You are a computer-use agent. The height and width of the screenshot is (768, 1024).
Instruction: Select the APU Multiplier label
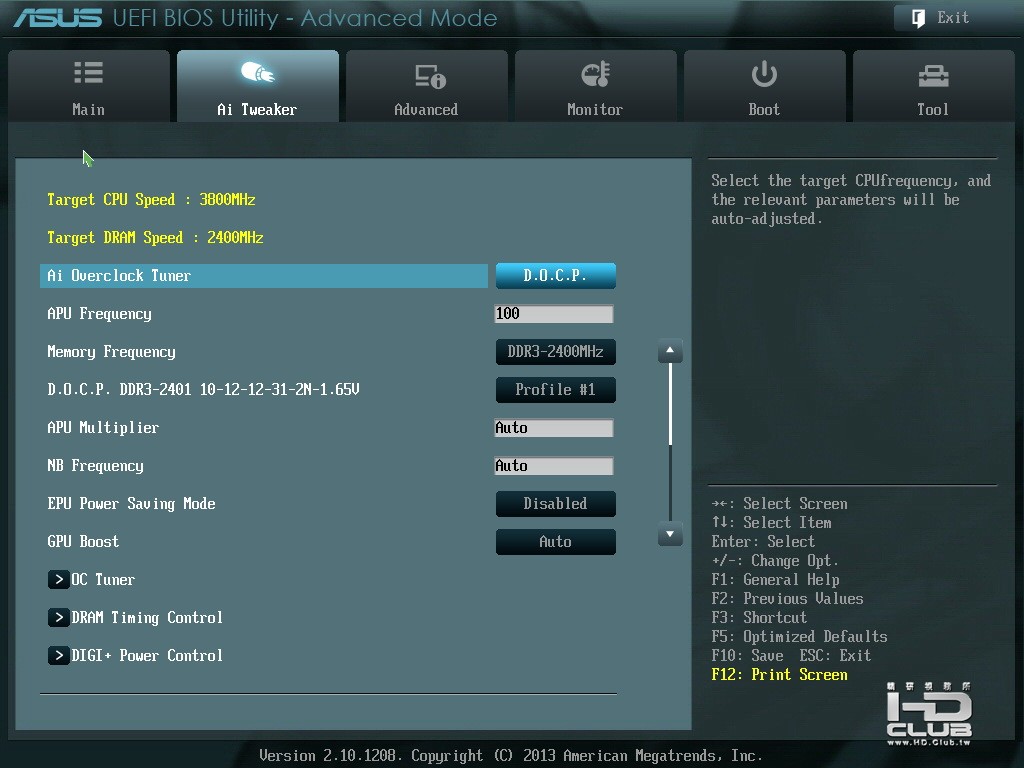pos(103,428)
